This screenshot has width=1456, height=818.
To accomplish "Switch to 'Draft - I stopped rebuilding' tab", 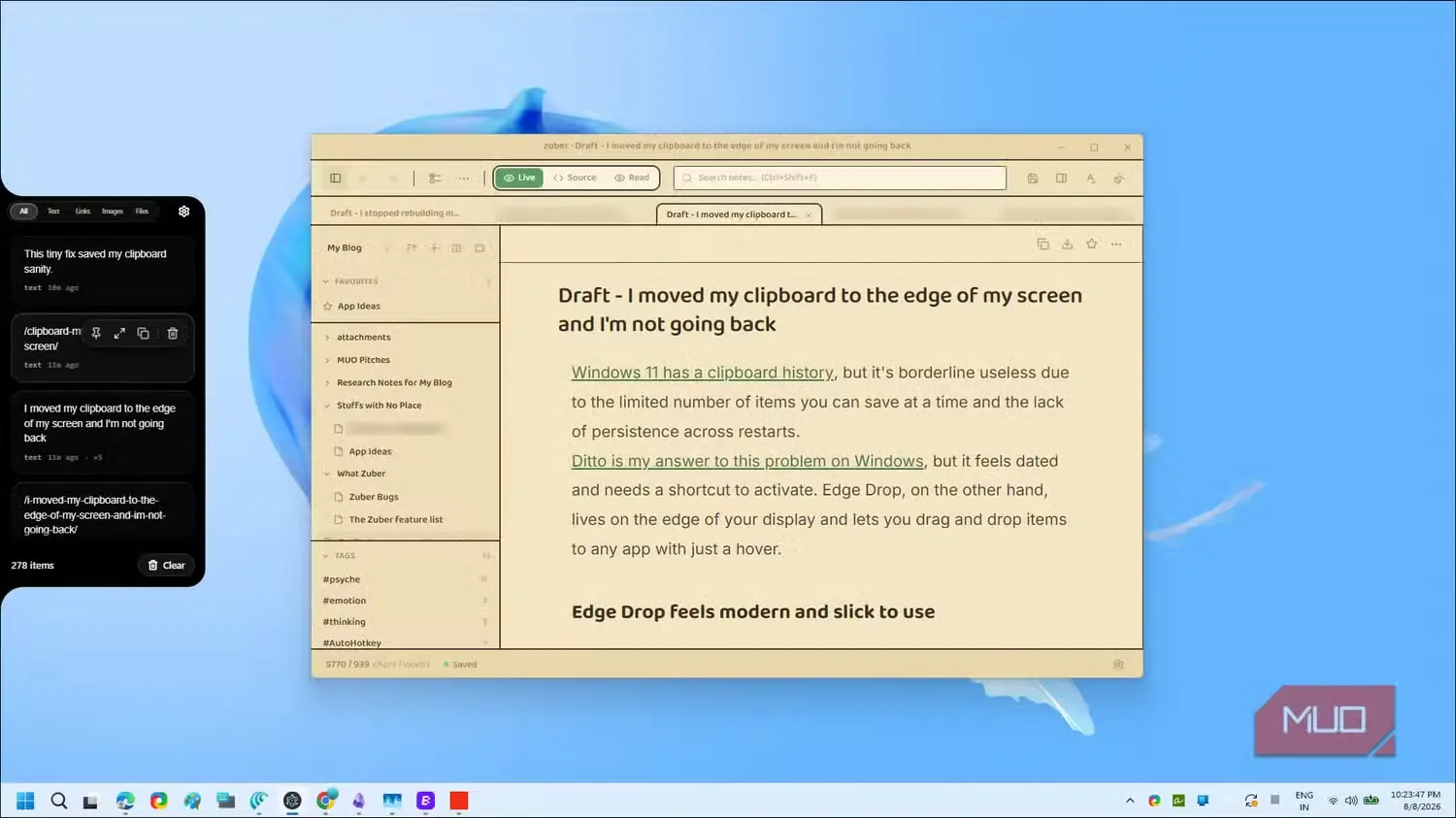I will [x=394, y=213].
